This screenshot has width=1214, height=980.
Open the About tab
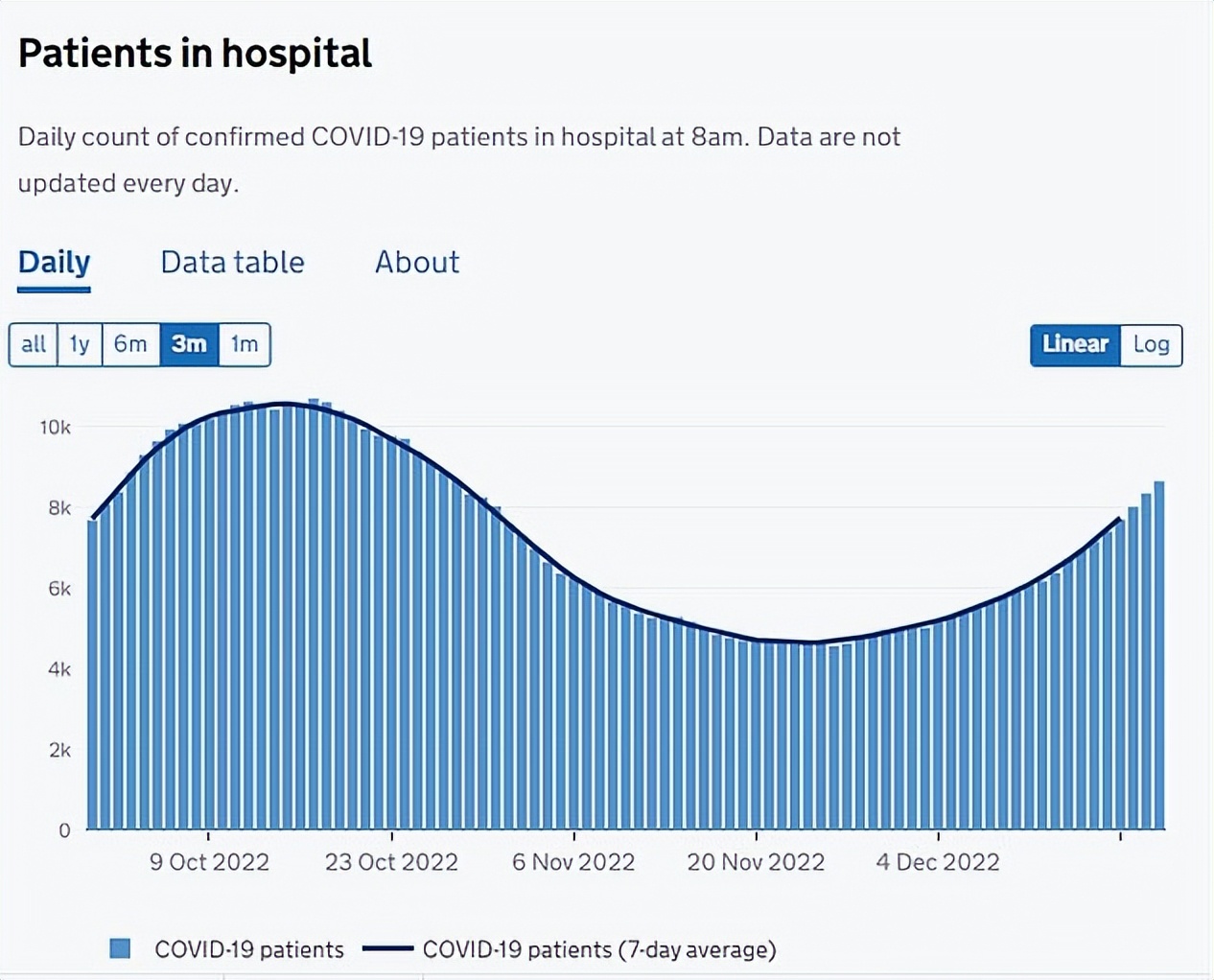tap(417, 263)
